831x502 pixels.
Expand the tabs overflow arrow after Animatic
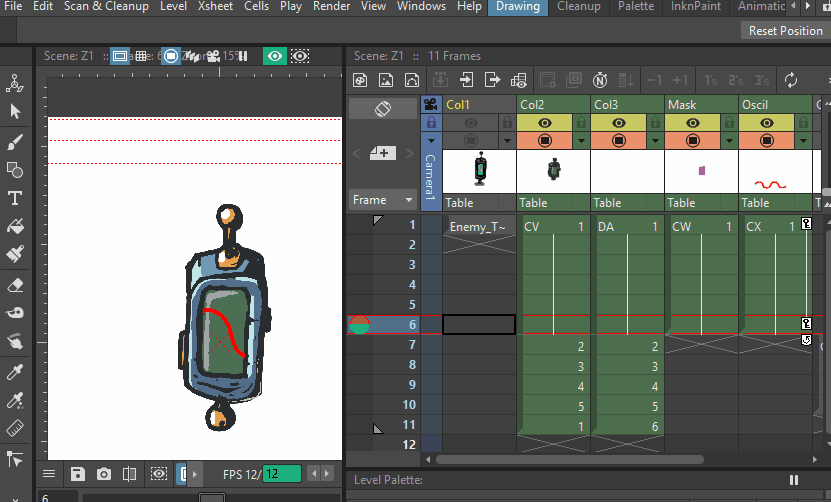tap(807, 7)
